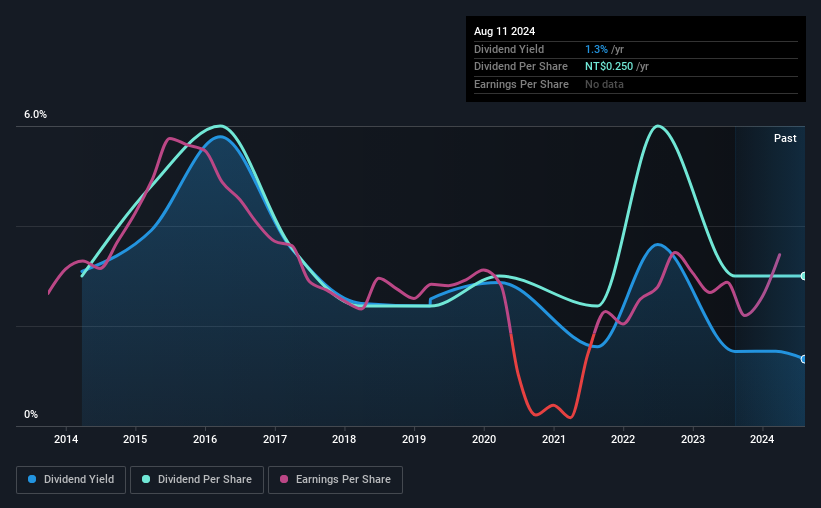Click the 0% y-axis label
The image size is (821, 508).
tap(31, 414)
